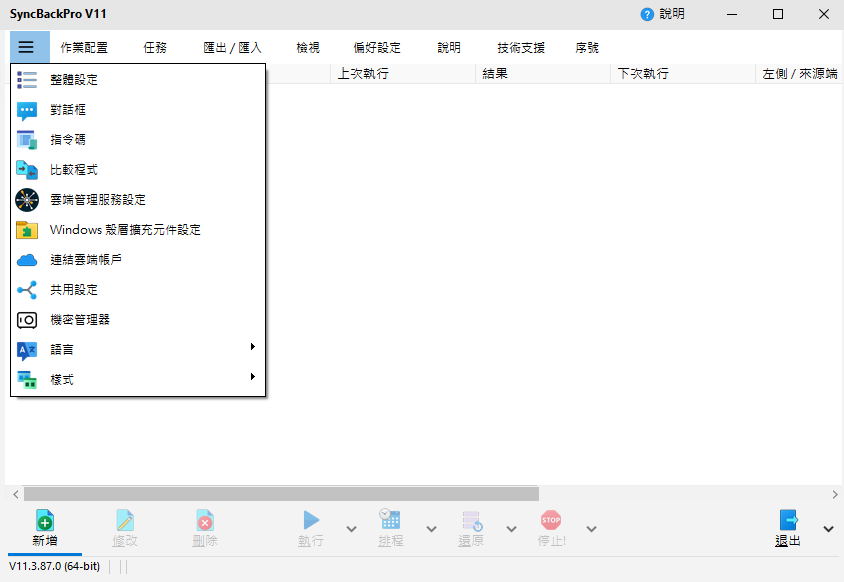Click the 修改 pencil edit icon
The image size is (844, 582).
pyautogui.click(x=125, y=520)
